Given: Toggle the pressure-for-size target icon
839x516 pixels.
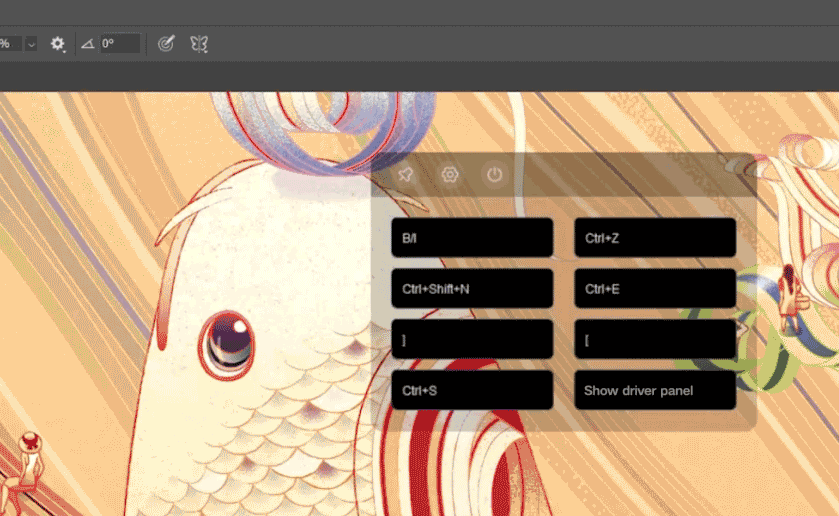Looking at the screenshot, I should pos(167,44).
